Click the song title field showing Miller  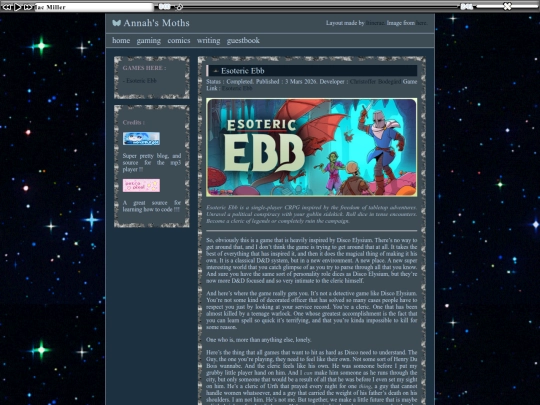[x=94, y=7]
